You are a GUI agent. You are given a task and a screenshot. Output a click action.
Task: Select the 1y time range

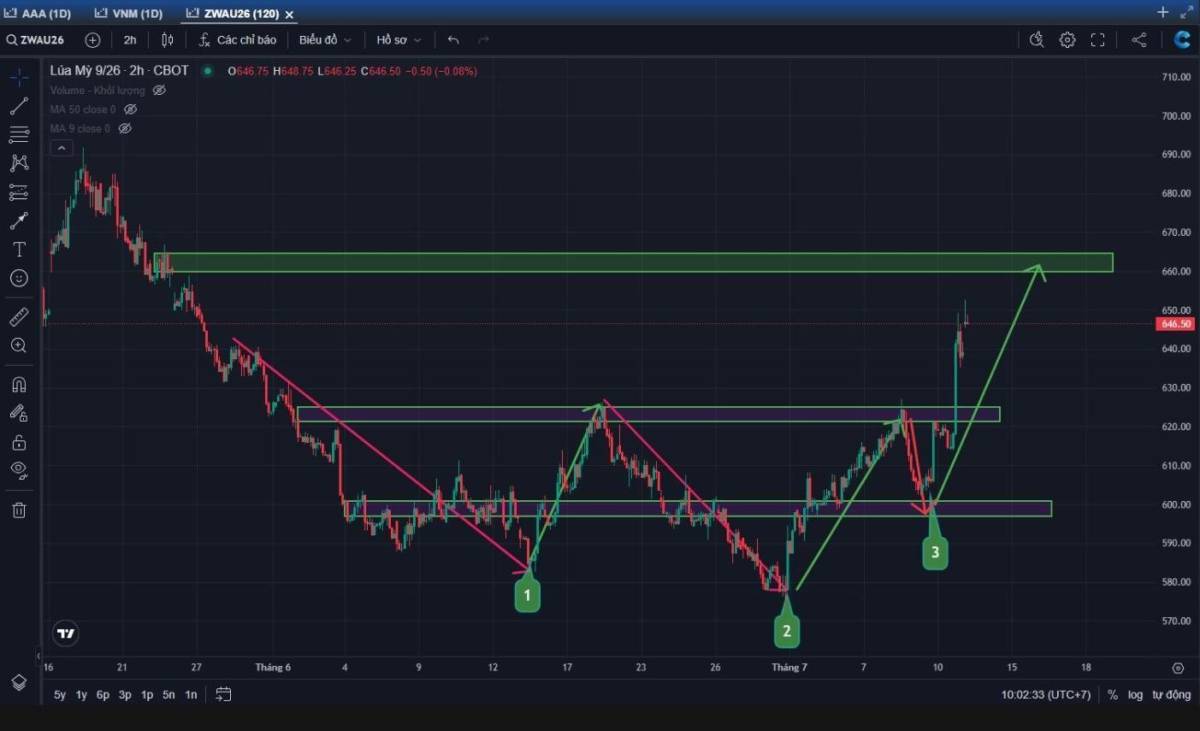coord(81,694)
